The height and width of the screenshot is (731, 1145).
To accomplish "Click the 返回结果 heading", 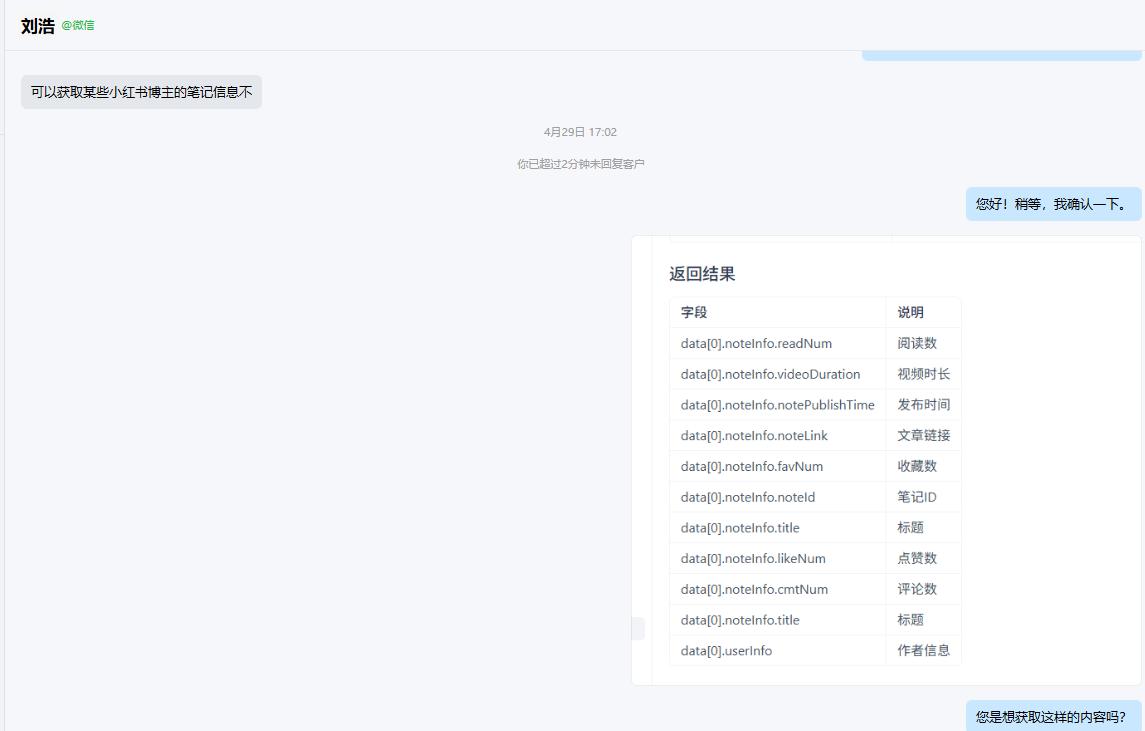I will [x=702, y=274].
